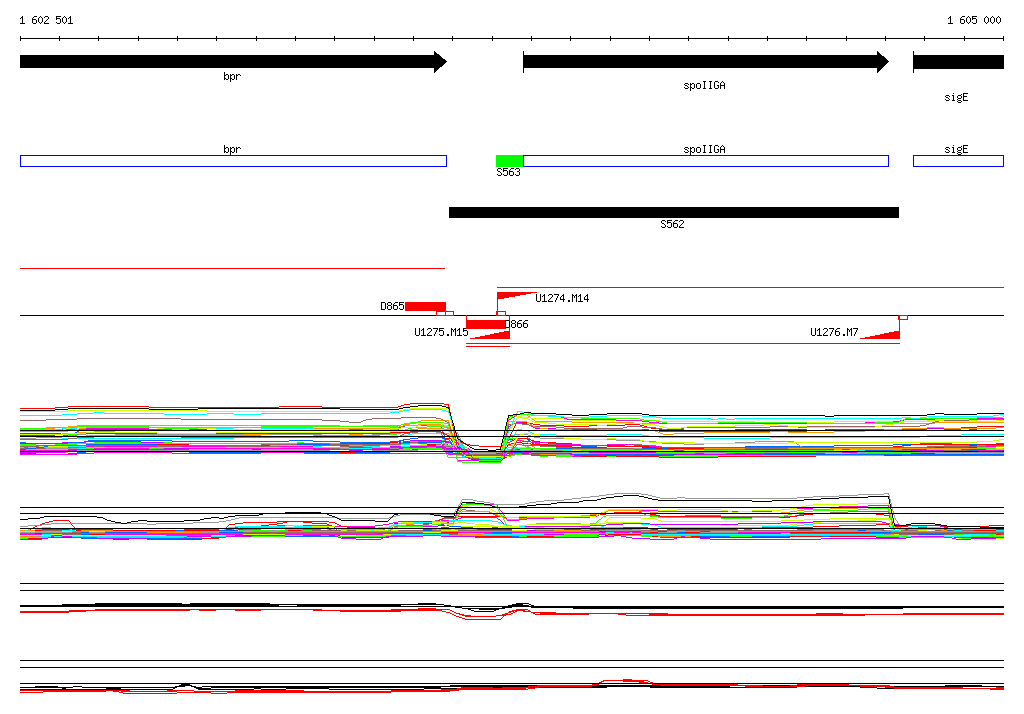Screen dimensions: 1024x714
Task: Click the U1276.M7 label text
Action: click(834, 333)
